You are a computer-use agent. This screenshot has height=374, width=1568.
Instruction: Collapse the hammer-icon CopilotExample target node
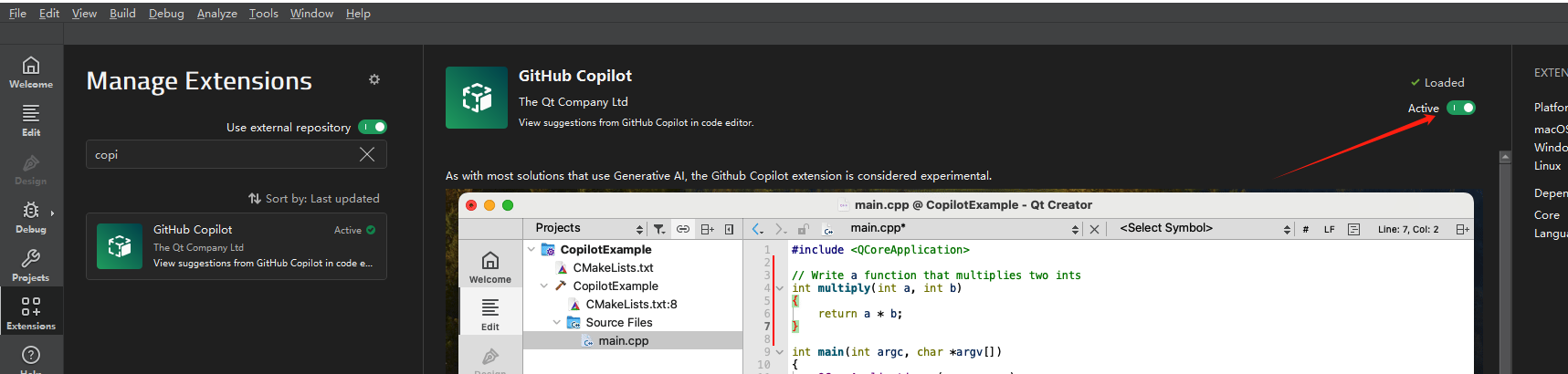pos(544,286)
